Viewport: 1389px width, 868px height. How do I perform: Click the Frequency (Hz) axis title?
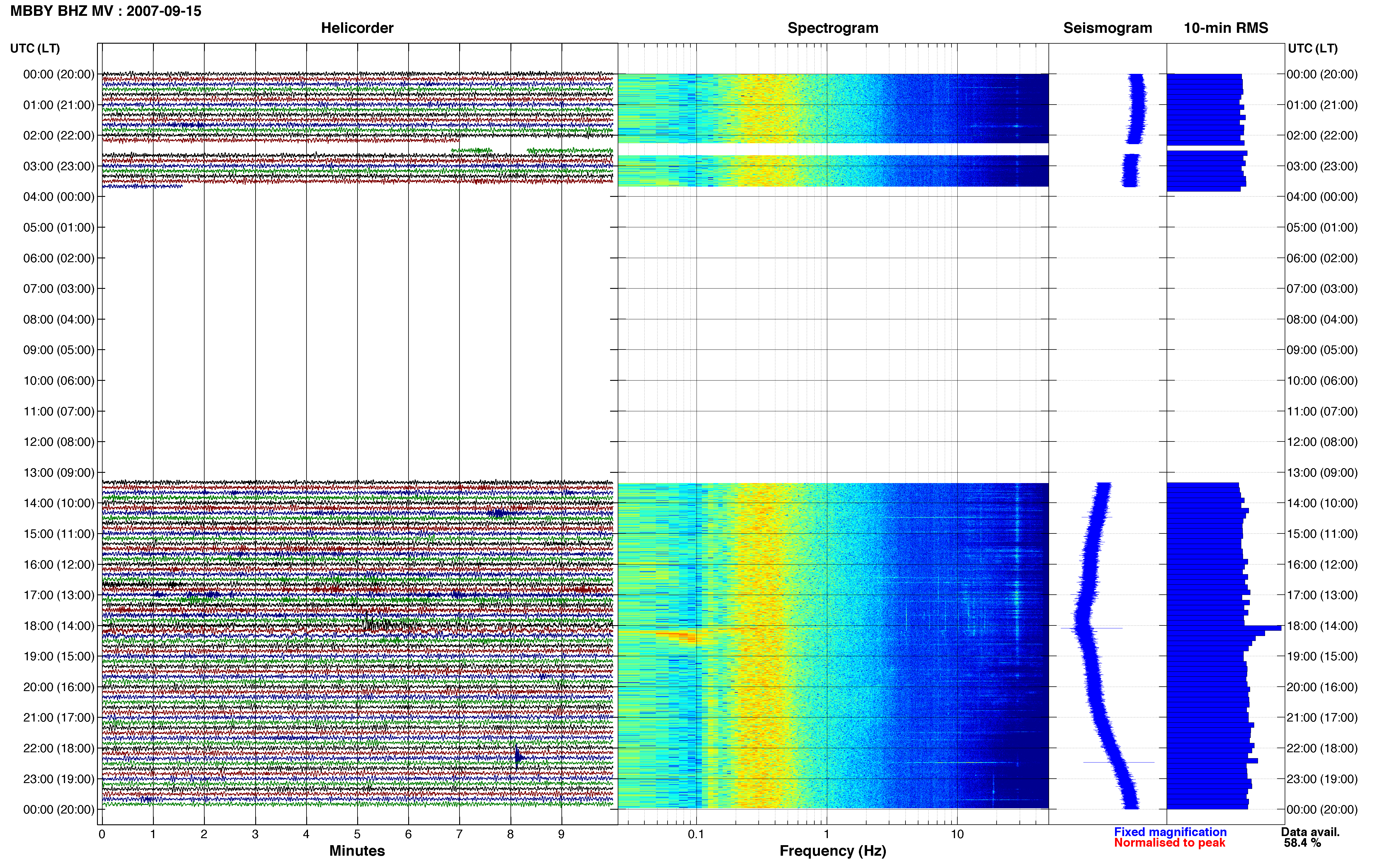833,851
